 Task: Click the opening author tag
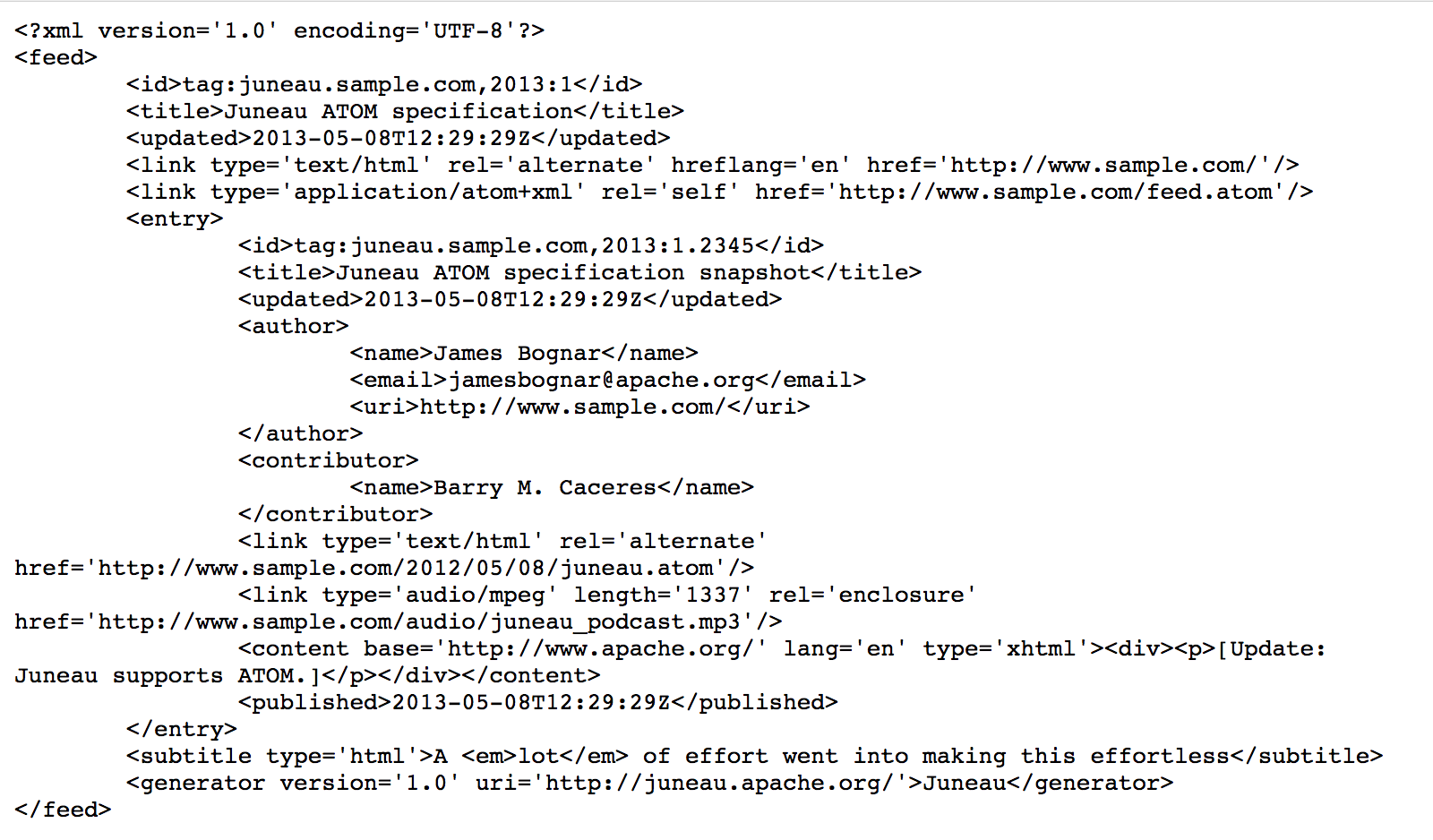coord(293,326)
